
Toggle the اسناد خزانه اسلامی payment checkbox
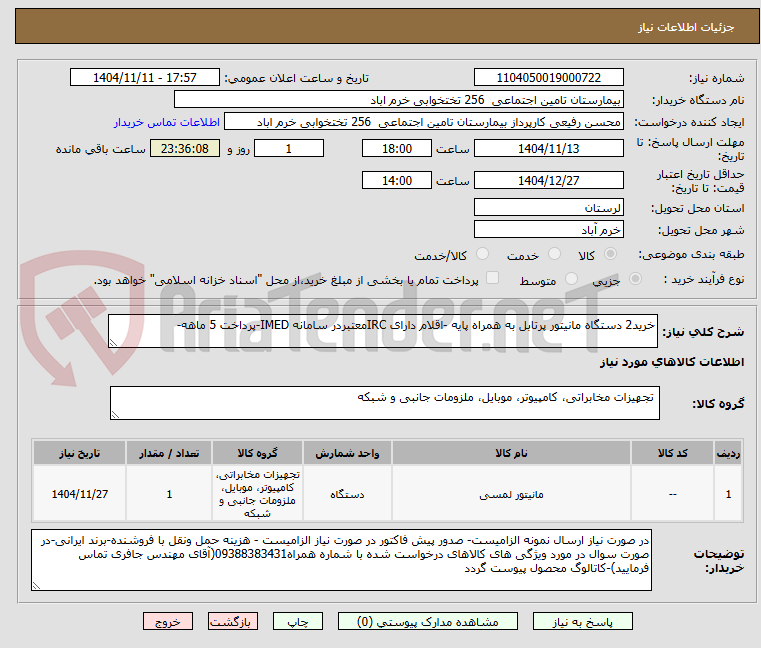493,278
